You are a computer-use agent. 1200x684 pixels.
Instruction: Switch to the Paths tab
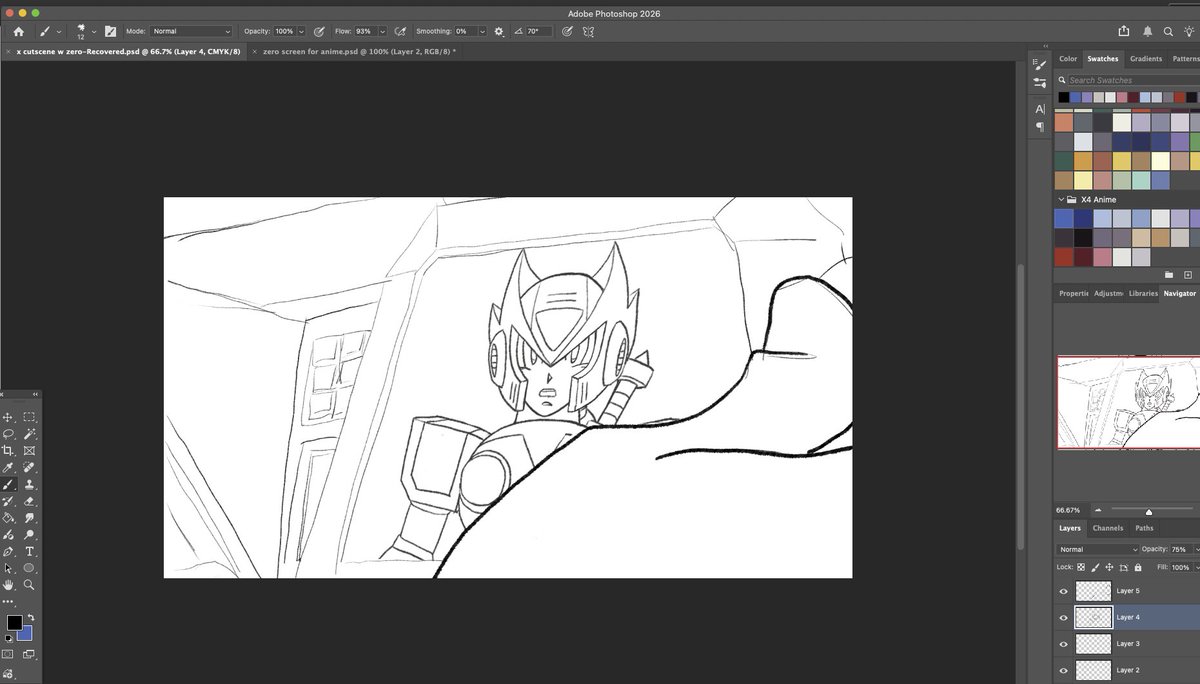[1144, 528]
